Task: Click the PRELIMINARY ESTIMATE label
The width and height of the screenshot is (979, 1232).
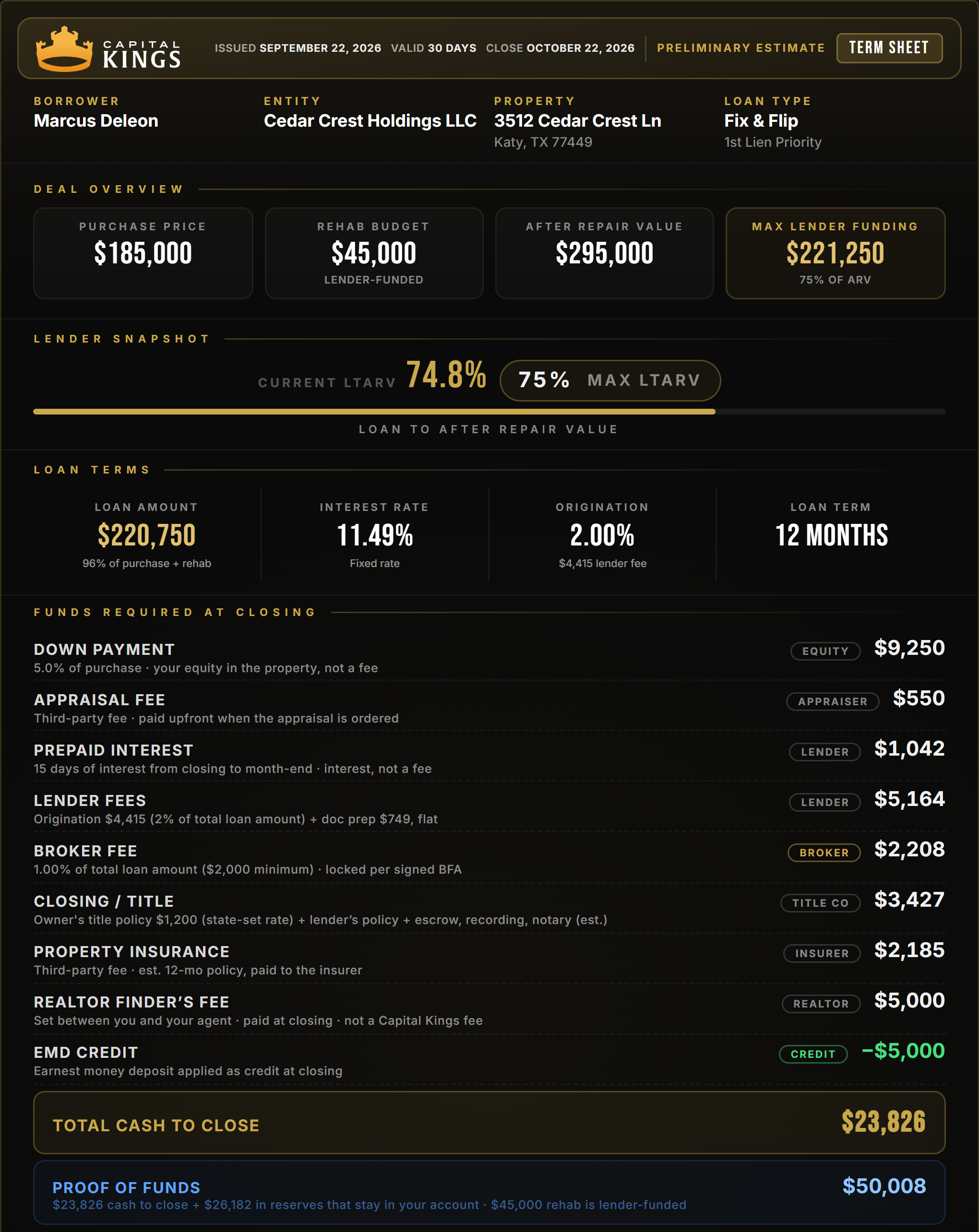Action: pyautogui.click(x=740, y=48)
